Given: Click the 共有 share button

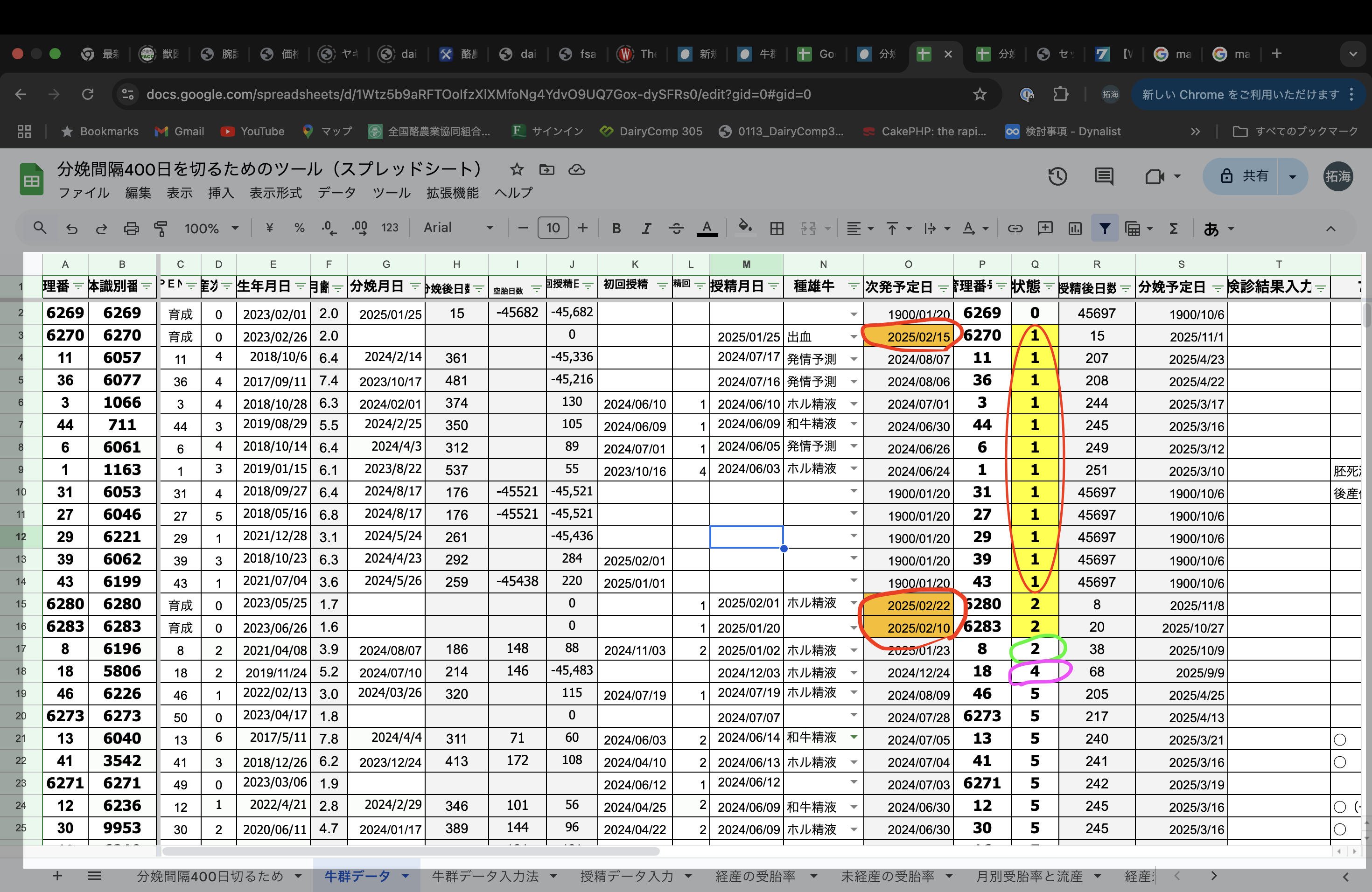Looking at the screenshot, I should 1244,176.
